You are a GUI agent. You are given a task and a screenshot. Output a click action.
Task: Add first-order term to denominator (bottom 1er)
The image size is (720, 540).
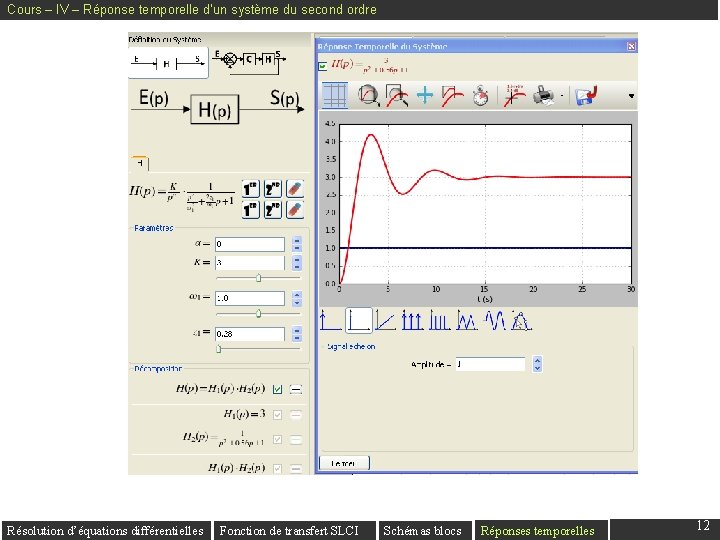[x=251, y=210]
